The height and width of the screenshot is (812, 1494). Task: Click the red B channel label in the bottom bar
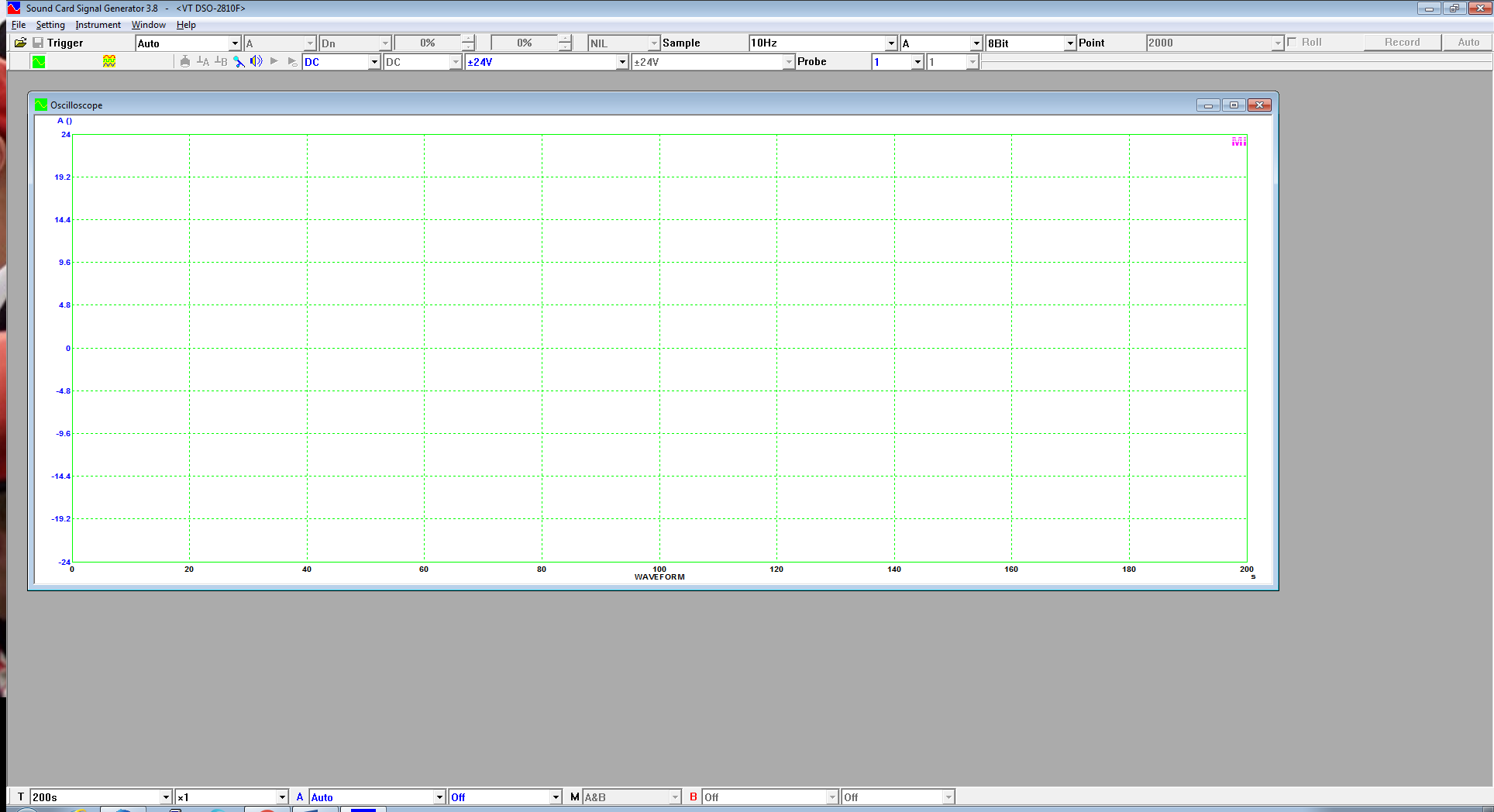tap(694, 797)
